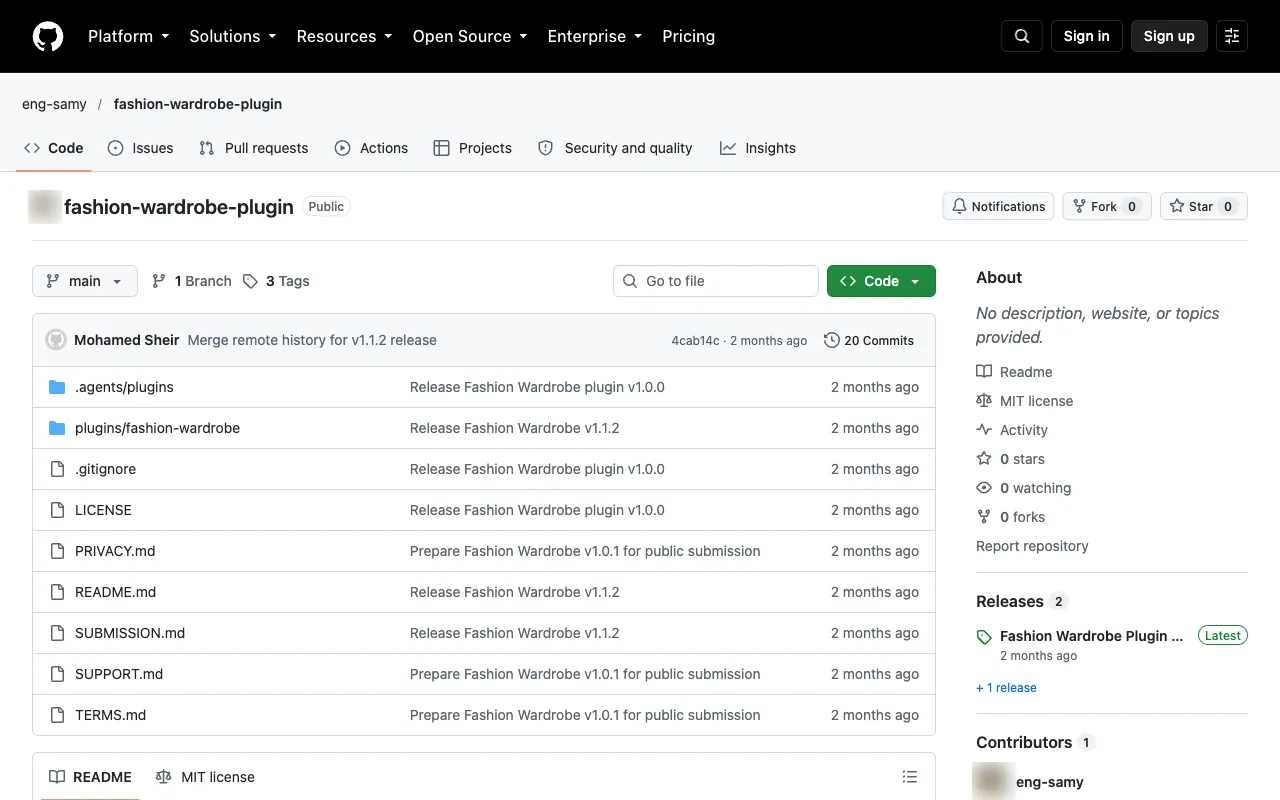
Task: View the 3 Tags link
Action: [x=277, y=281]
